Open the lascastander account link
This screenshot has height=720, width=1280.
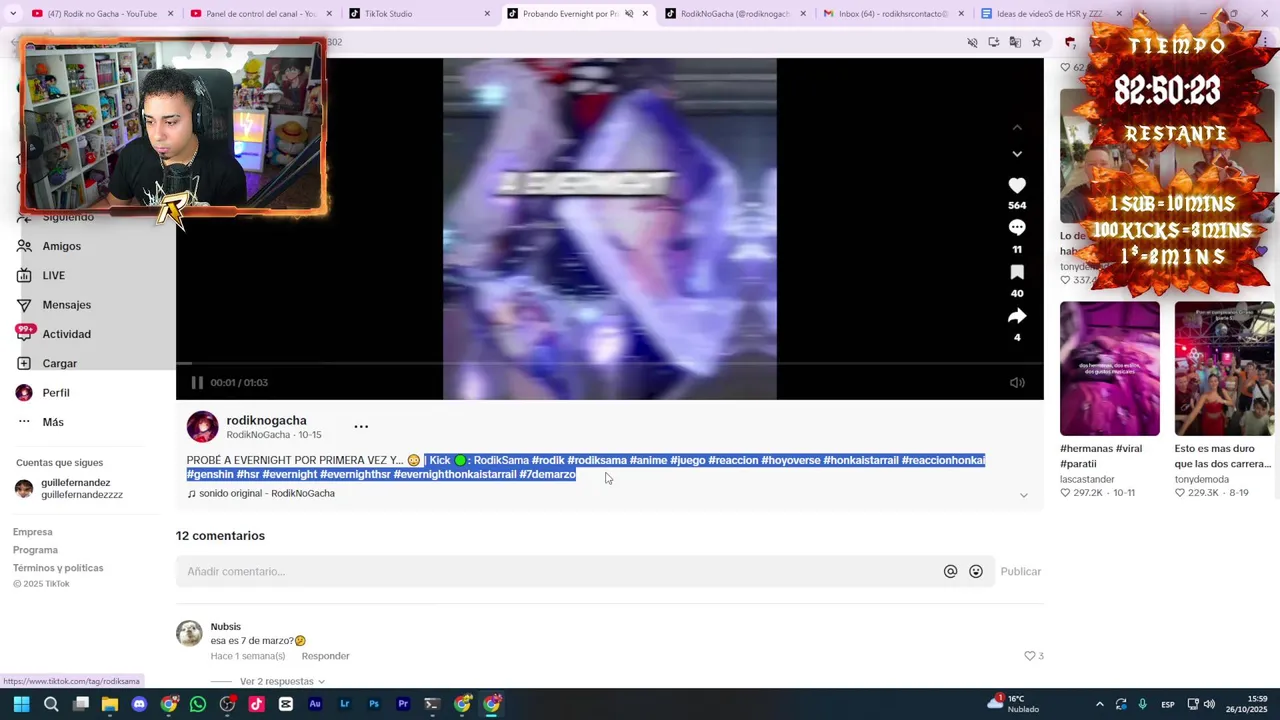click(1087, 480)
